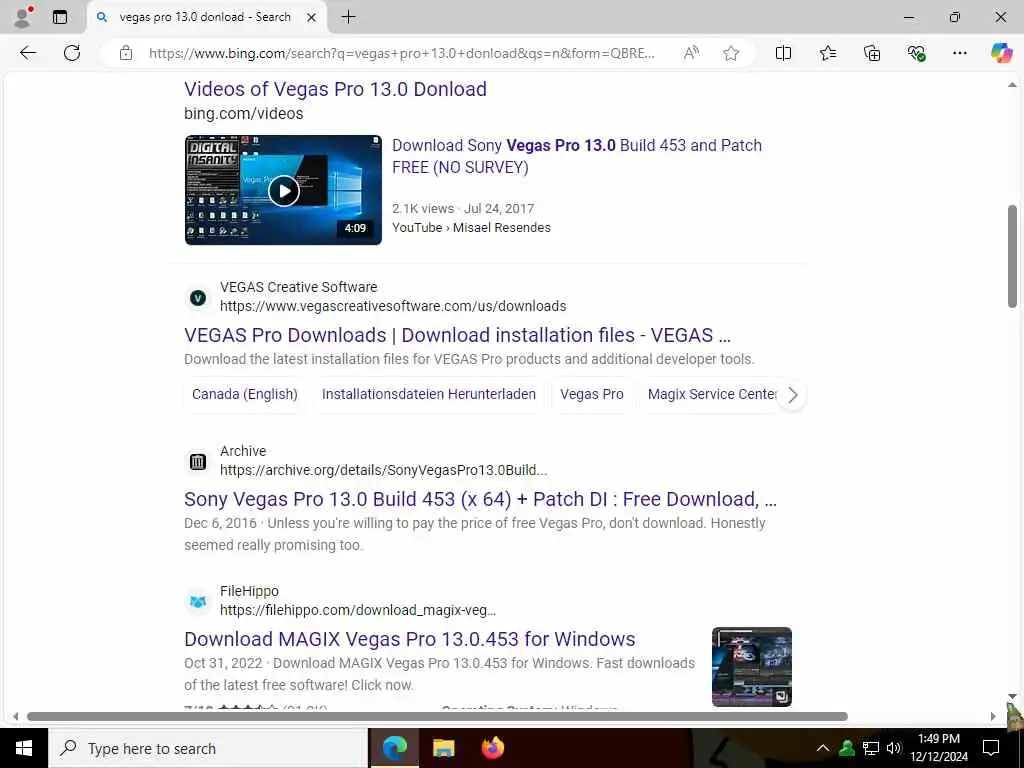Screen dimensions: 1024x768
Task: Expand more sublinks with right chevron
Action: tap(792, 395)
